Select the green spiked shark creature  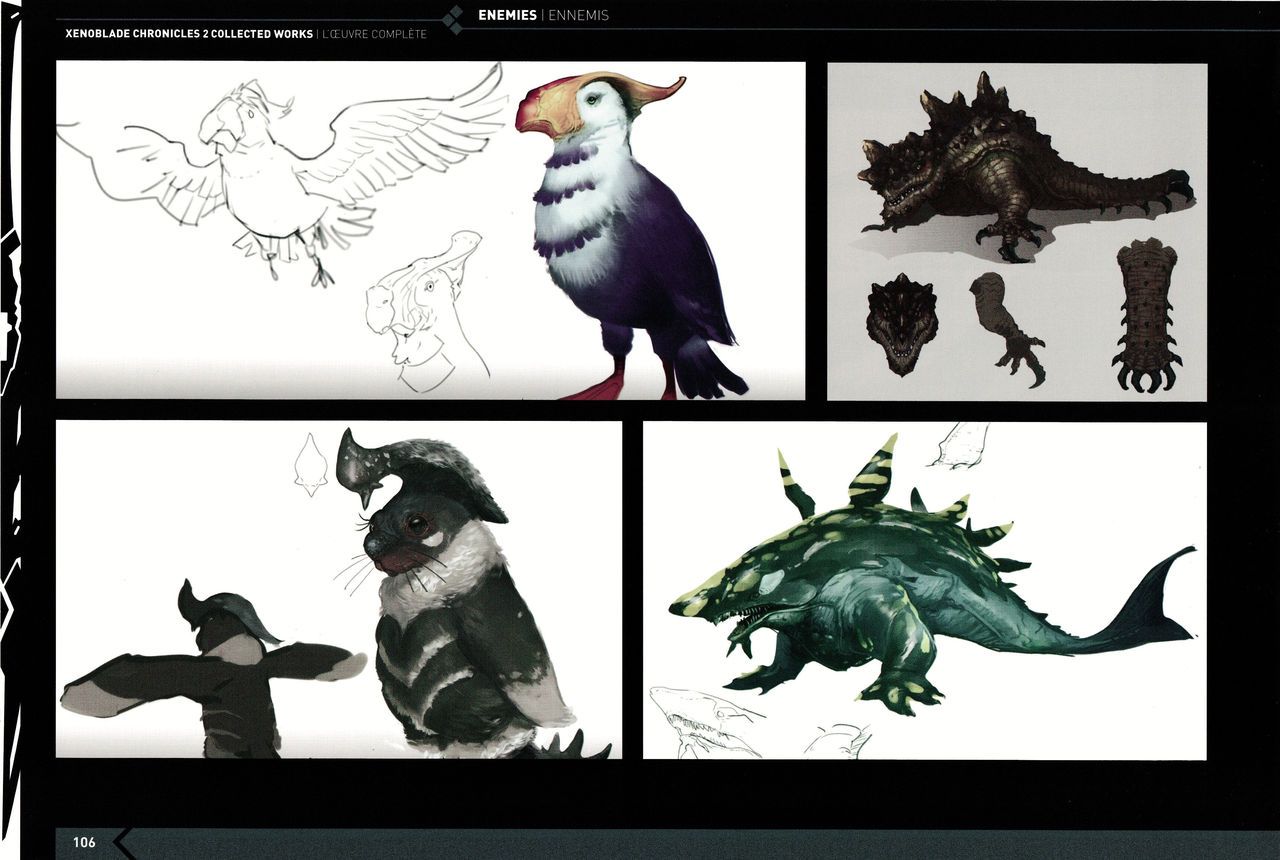pyautogui.click(x=900, y=590)
